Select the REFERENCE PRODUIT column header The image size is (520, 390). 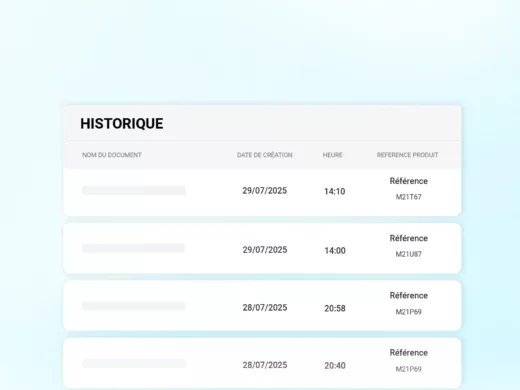click(407, 155)
